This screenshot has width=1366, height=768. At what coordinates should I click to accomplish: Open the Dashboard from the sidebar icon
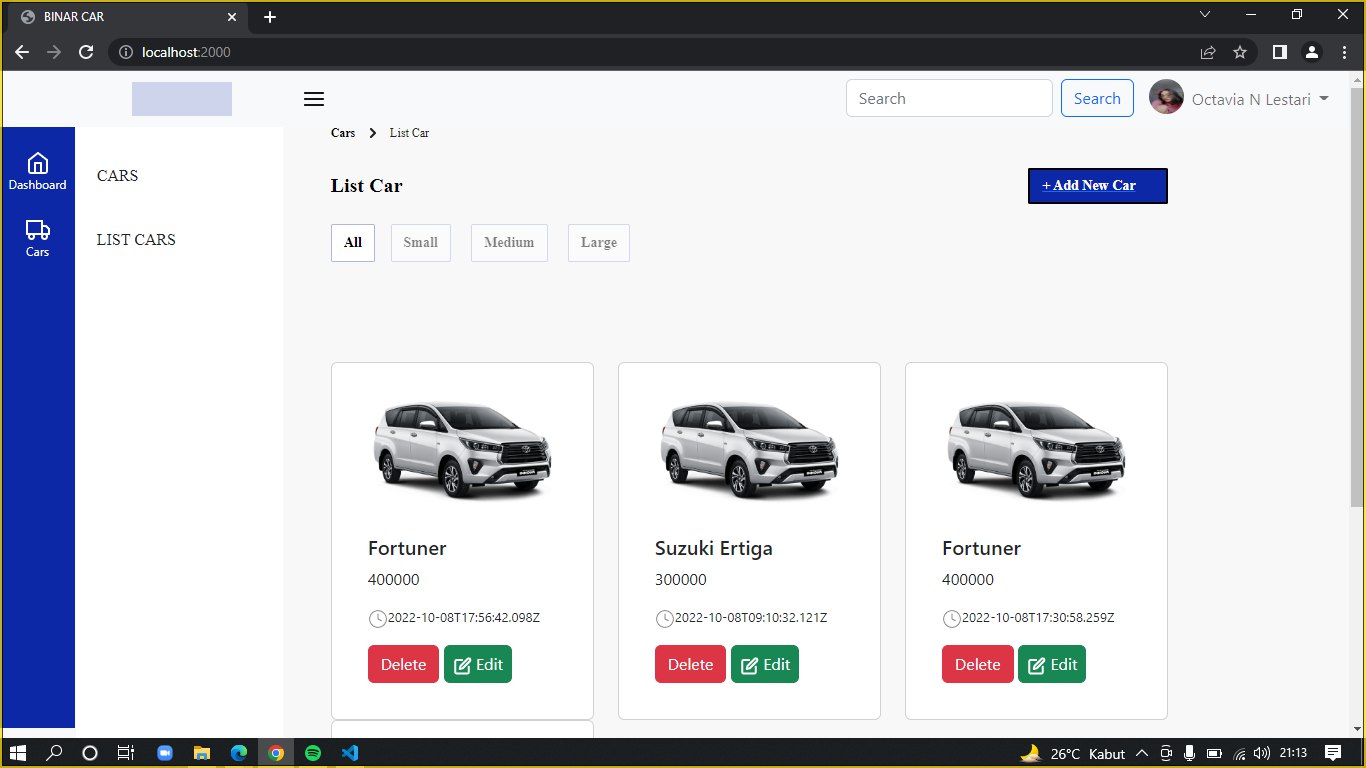pos(37,168)
